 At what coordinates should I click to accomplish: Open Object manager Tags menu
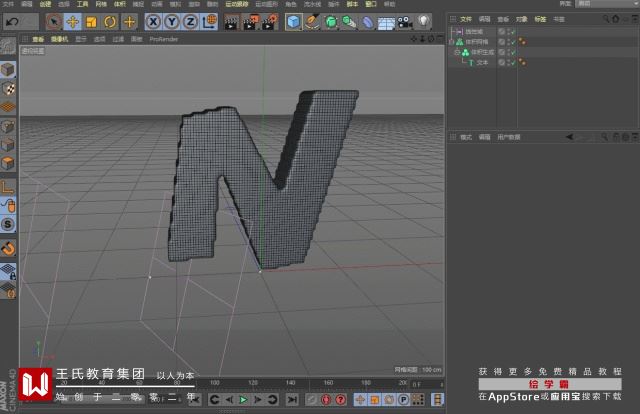(x=540, y=19)
